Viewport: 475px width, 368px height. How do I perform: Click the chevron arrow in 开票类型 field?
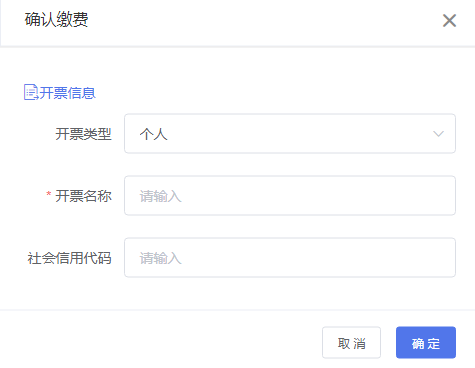pos(438,134)
